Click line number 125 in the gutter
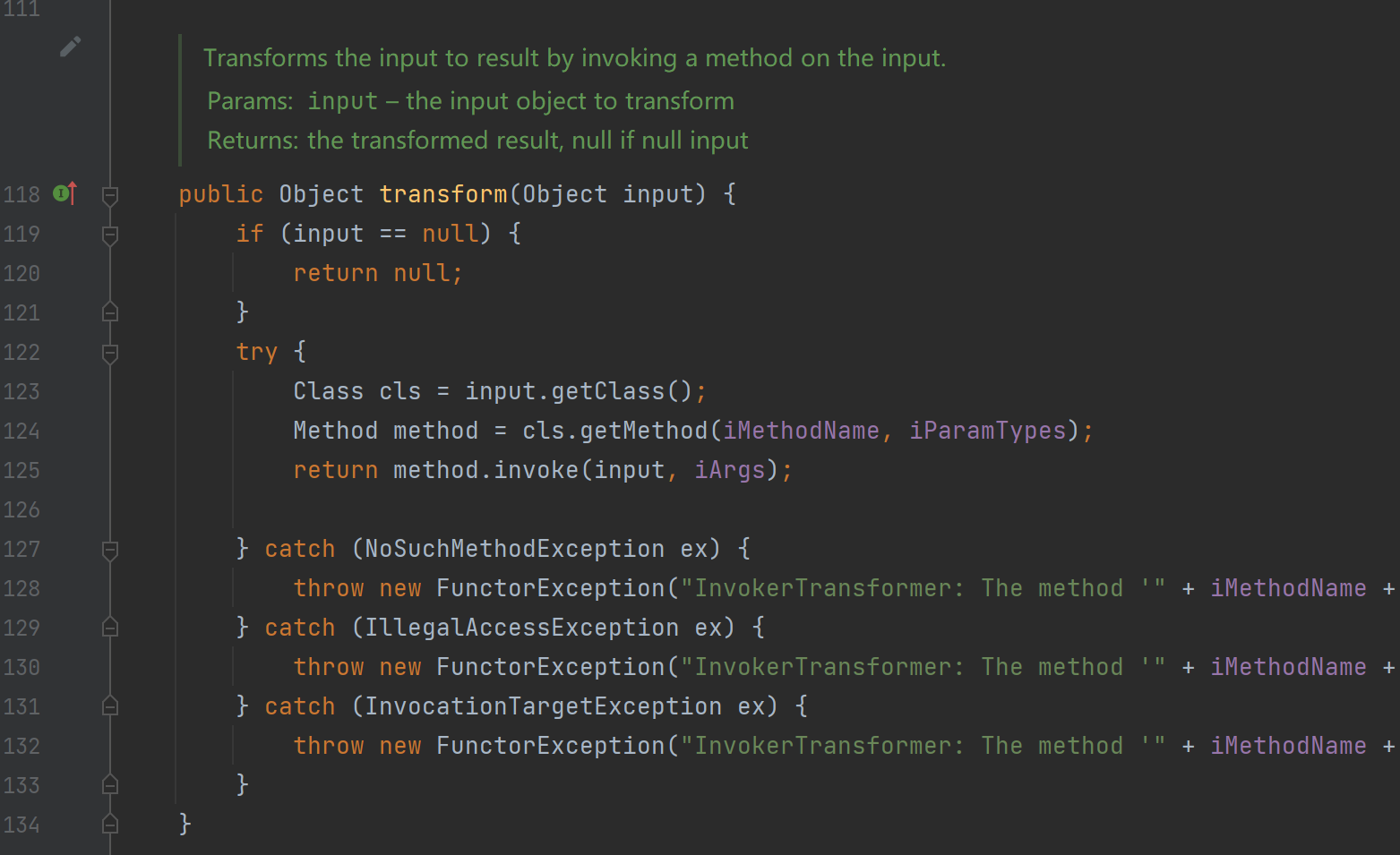The height and width of the screenshot is (855, 1400). pyautogui.click(x=21, y=470)
